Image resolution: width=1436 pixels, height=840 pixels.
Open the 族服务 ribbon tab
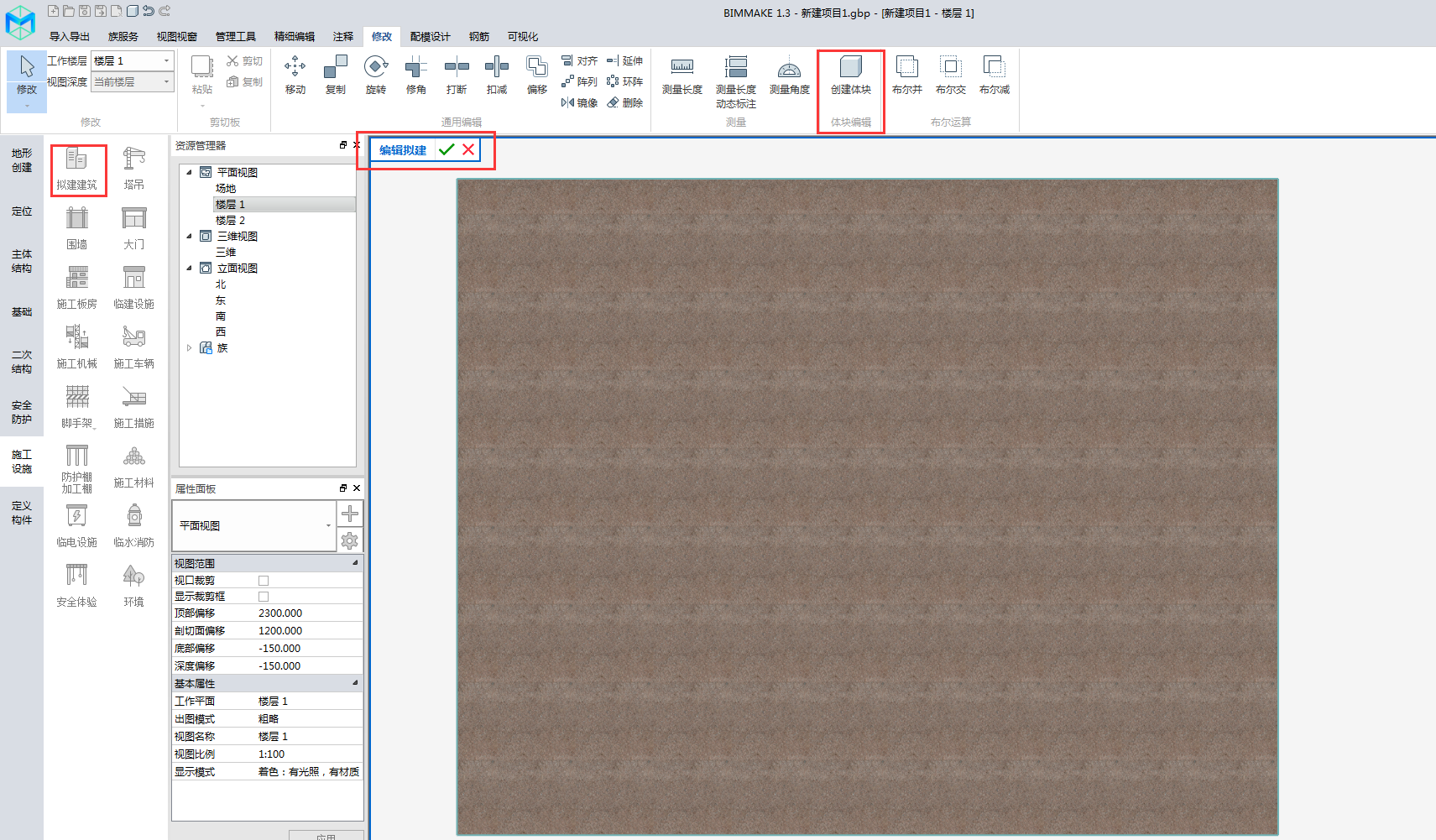pyautogui.click(x=123, y=36)
